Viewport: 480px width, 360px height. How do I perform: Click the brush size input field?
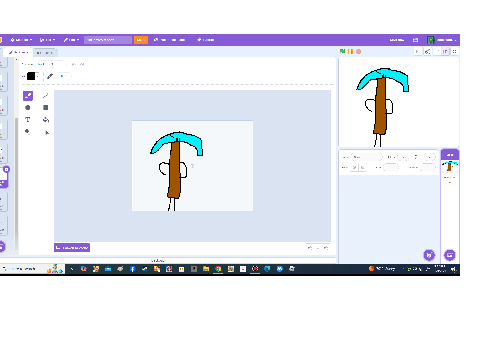pyautogui.click(x=64, y=76)
